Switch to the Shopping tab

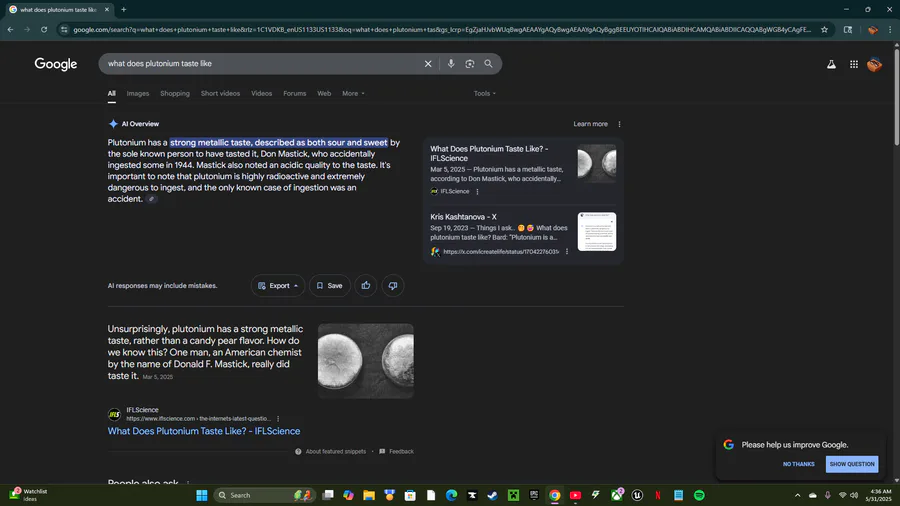point(175,94)
